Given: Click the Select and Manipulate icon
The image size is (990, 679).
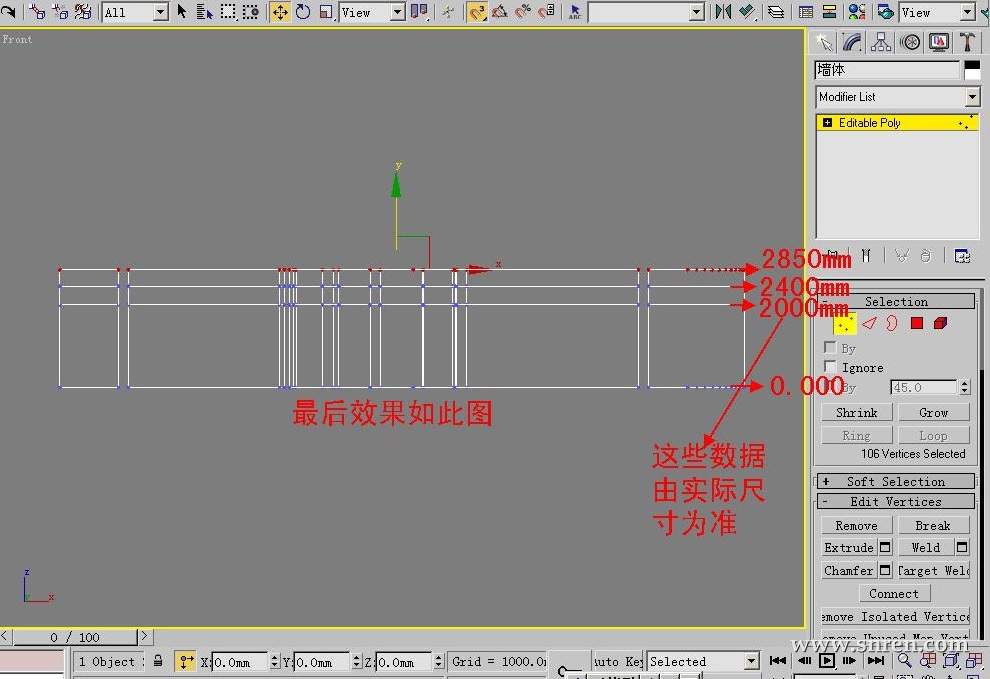Looking at the screenshot, I should tap(448, 11).
